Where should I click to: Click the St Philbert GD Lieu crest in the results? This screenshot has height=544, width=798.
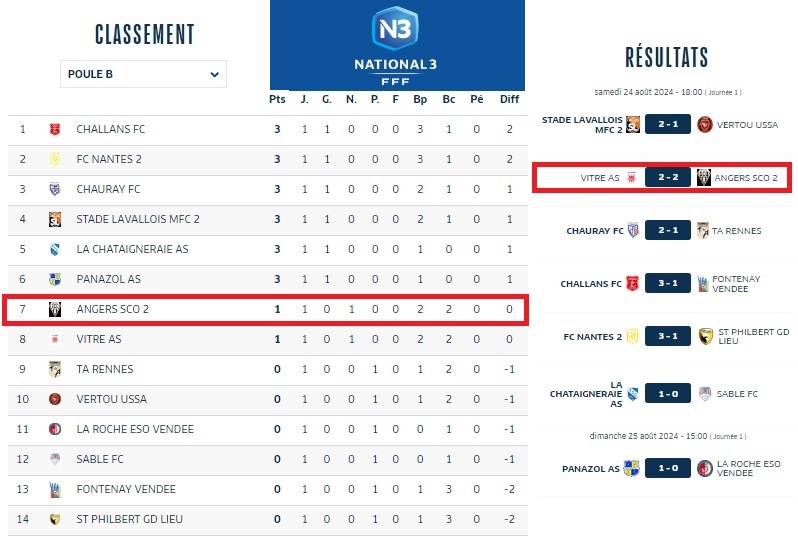(704, 337)
